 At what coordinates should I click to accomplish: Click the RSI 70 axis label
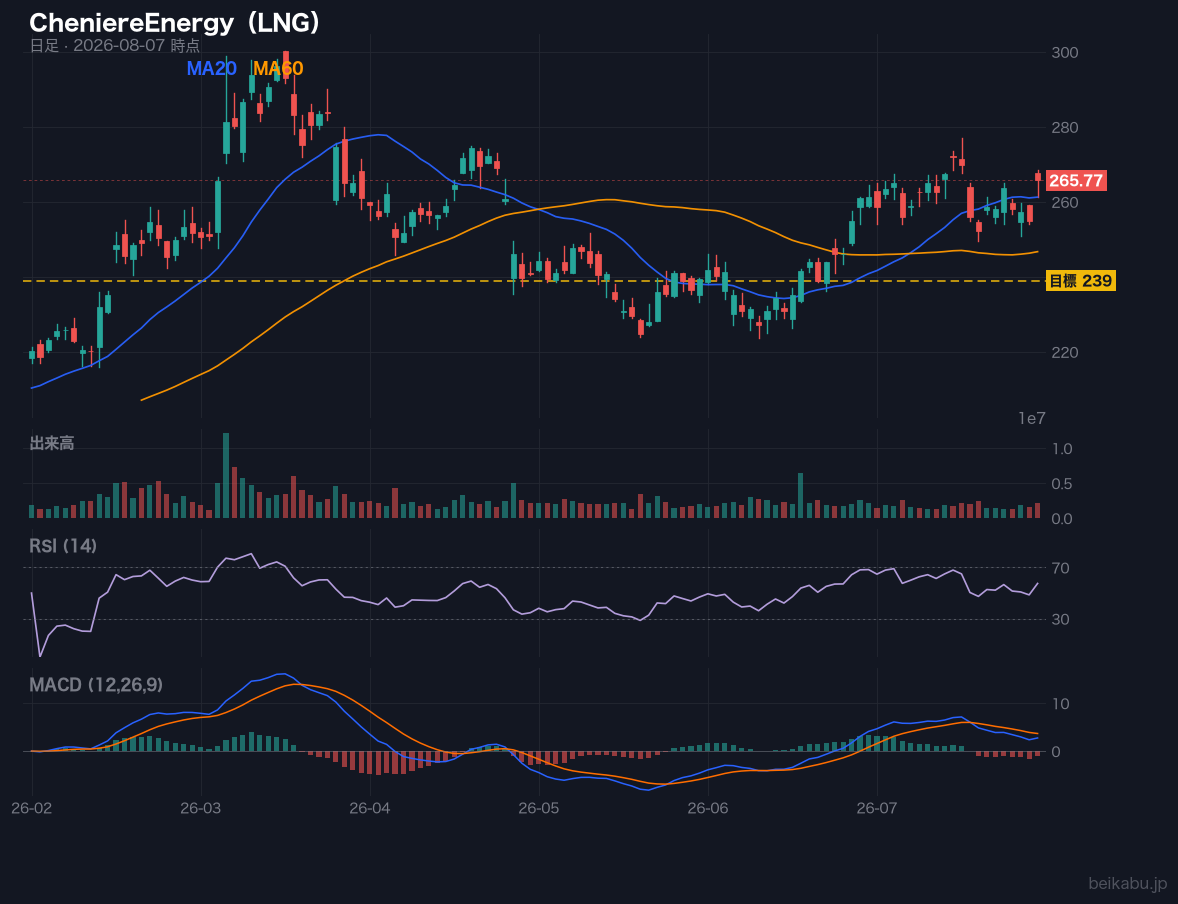click(1060, 568)
